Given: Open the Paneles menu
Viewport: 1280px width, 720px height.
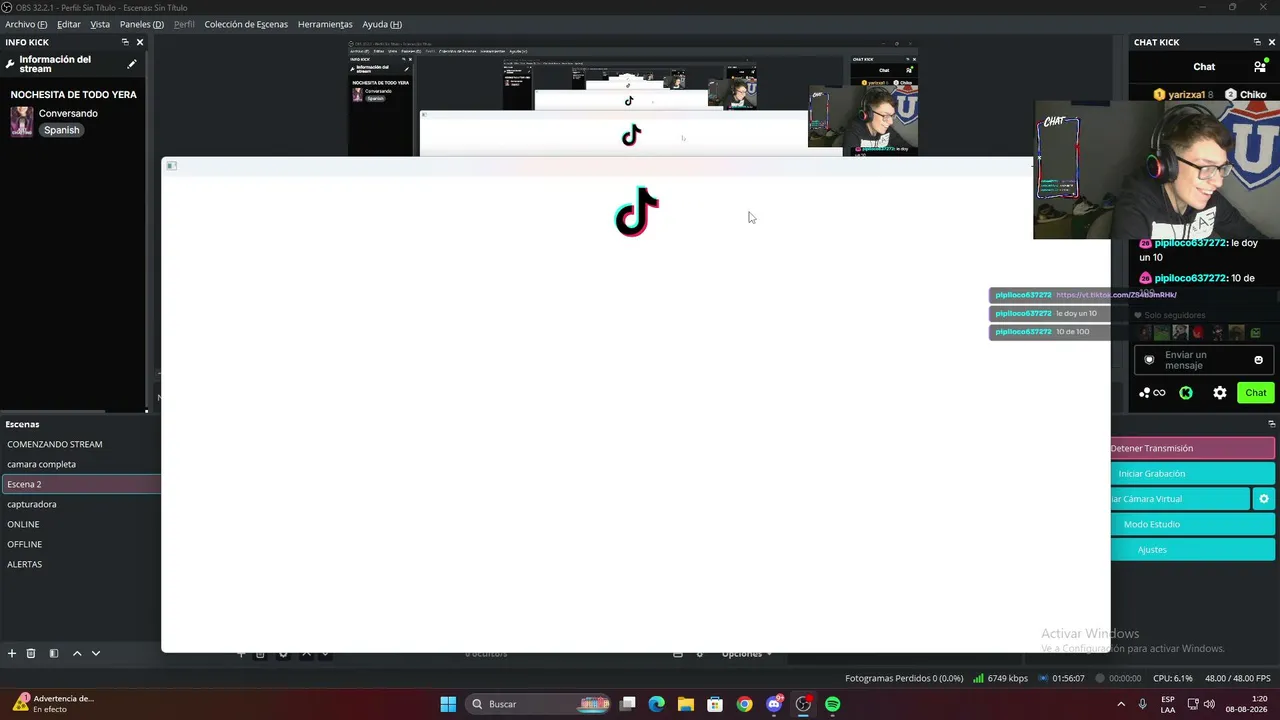Looking at the screenshot, I should tap(142, 24).
